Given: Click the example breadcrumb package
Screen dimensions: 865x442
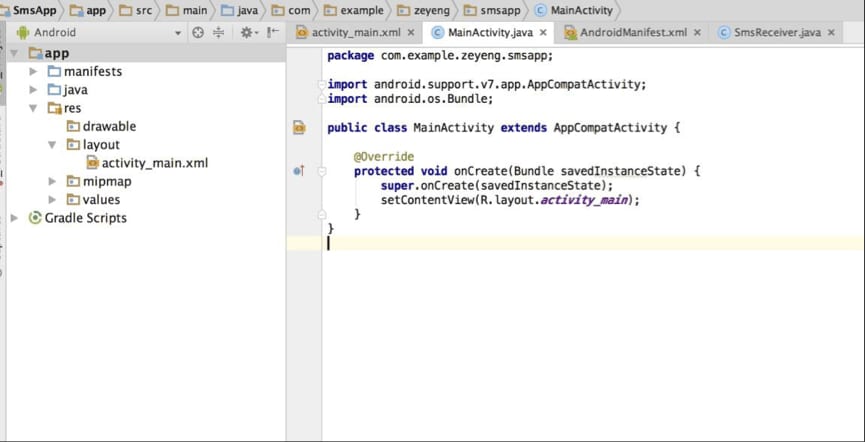Looking at the screenshot, I should point(354,10).
